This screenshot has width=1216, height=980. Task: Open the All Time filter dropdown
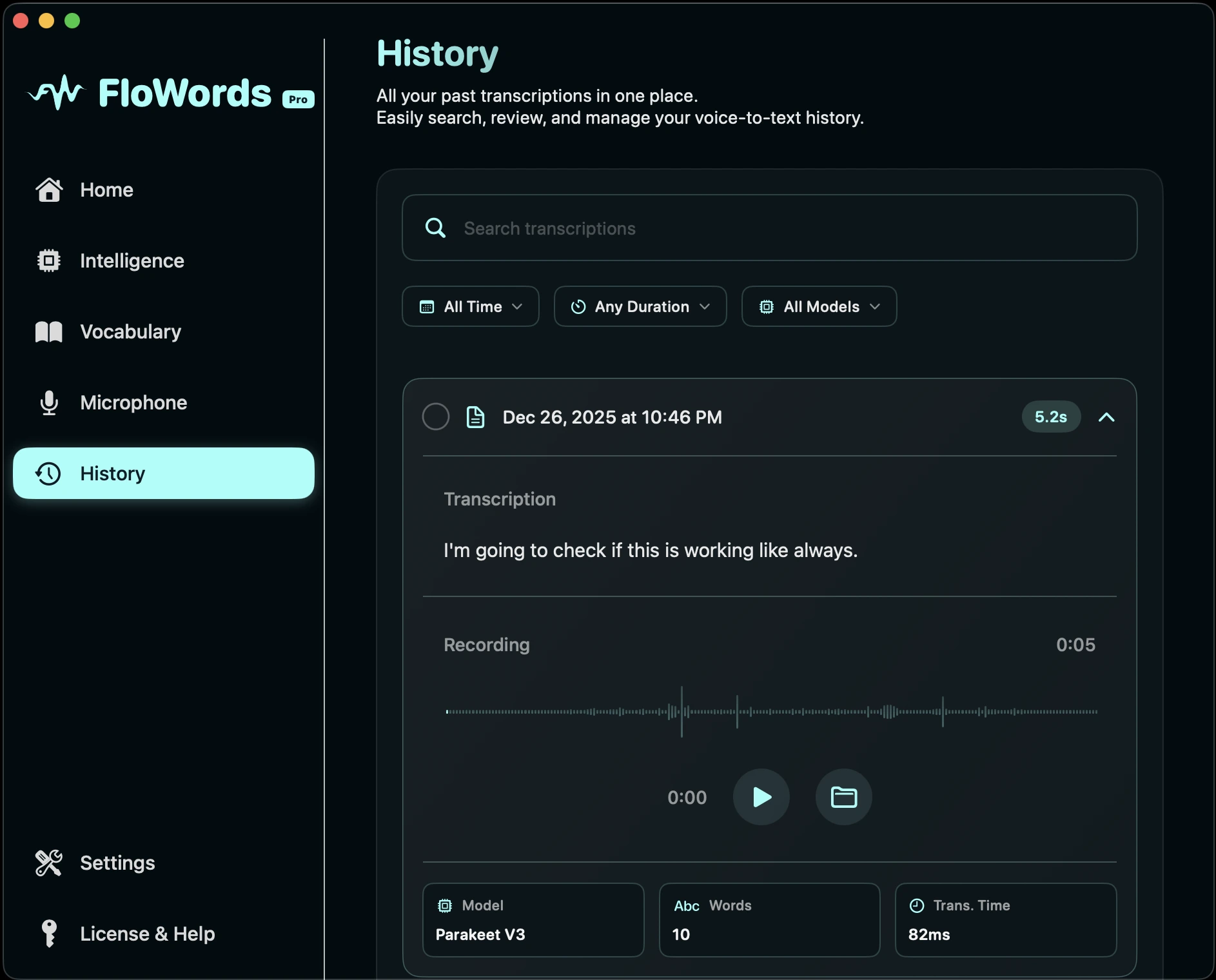tap(470, 306)
